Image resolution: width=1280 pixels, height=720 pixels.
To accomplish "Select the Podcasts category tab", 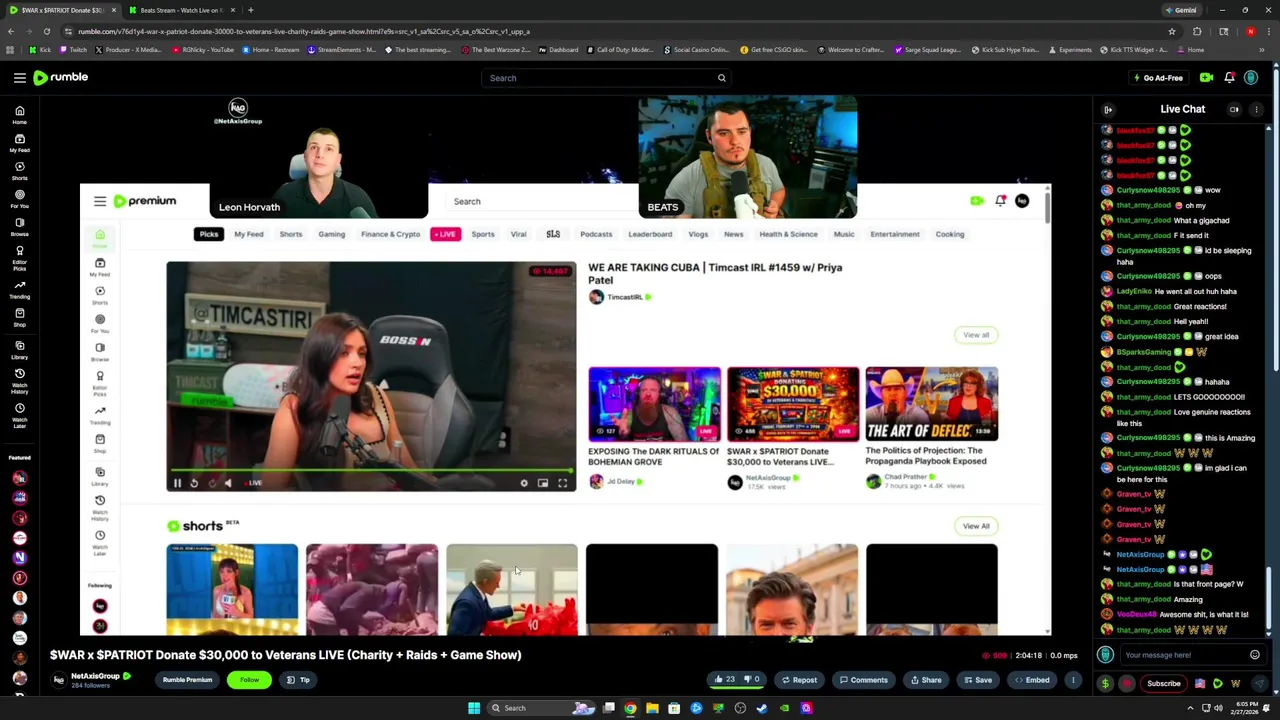I will coord(596,234).
